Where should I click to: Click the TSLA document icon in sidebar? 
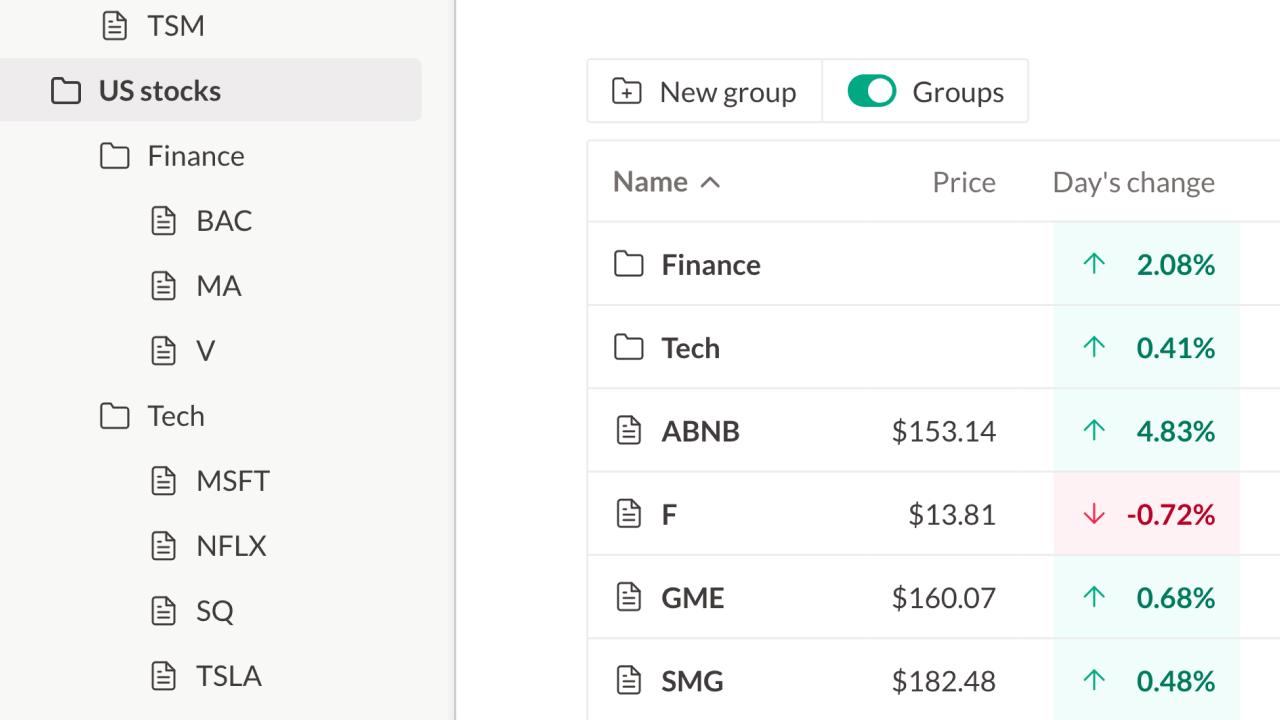pos(163,676)
